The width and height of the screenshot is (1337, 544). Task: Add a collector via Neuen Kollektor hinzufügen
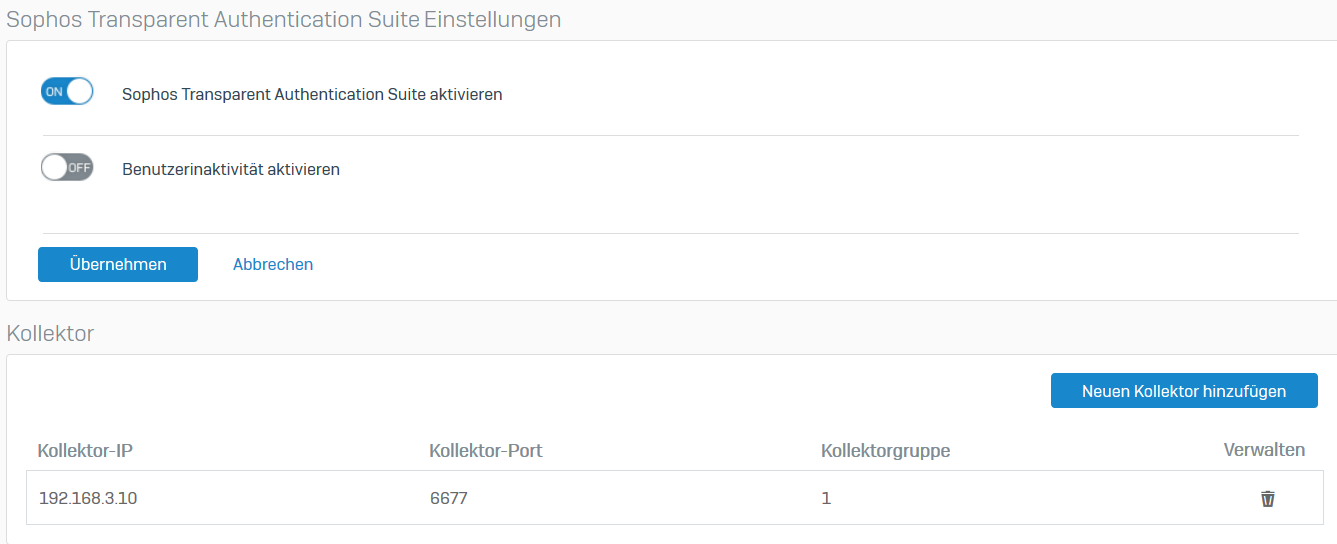[x=1184, y=391]
